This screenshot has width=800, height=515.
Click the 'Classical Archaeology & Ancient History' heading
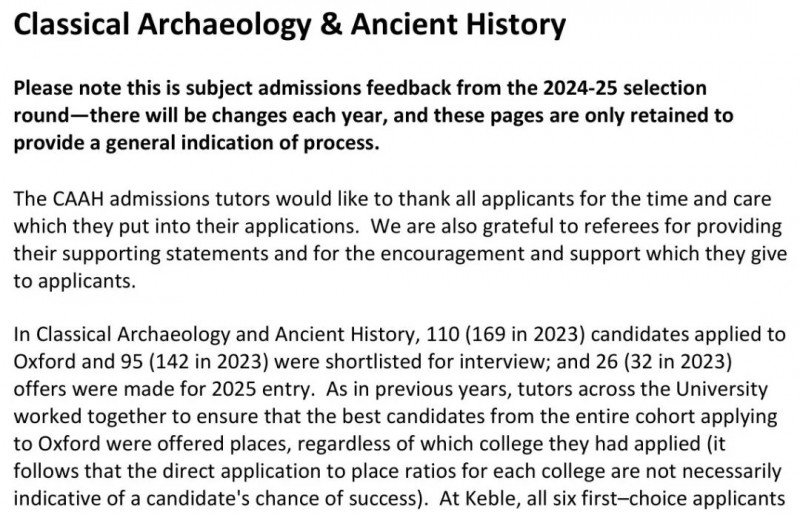point(289,25)
